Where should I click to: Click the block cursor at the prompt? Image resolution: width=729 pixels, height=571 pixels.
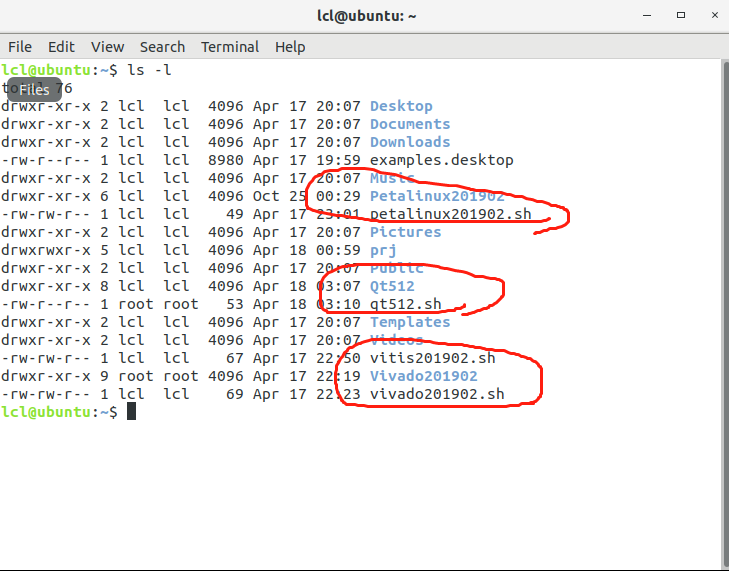(132, 412)
